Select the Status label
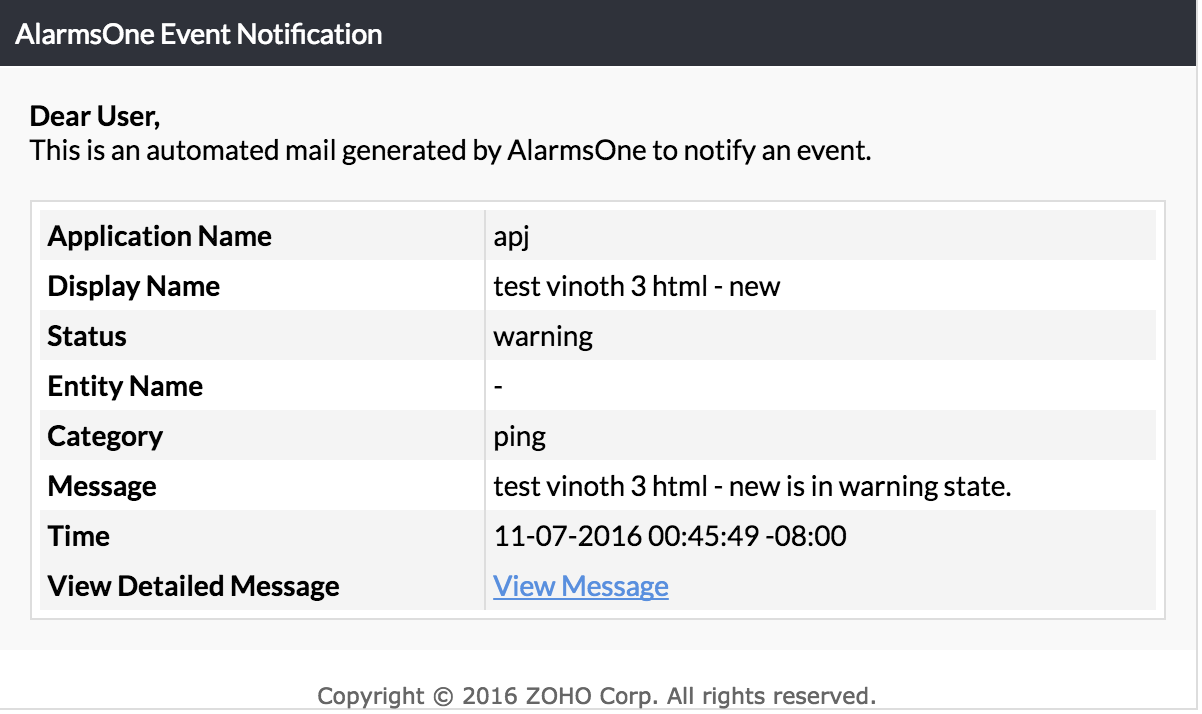 [87, 336]
